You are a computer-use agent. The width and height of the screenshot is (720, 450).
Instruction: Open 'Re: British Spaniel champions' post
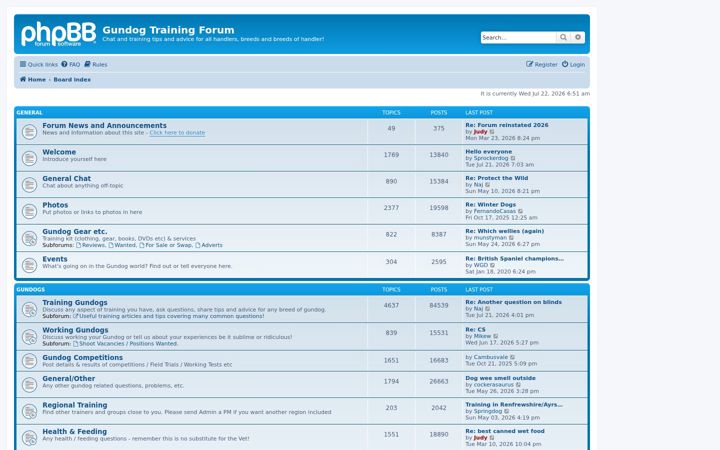tap(514, 259)
